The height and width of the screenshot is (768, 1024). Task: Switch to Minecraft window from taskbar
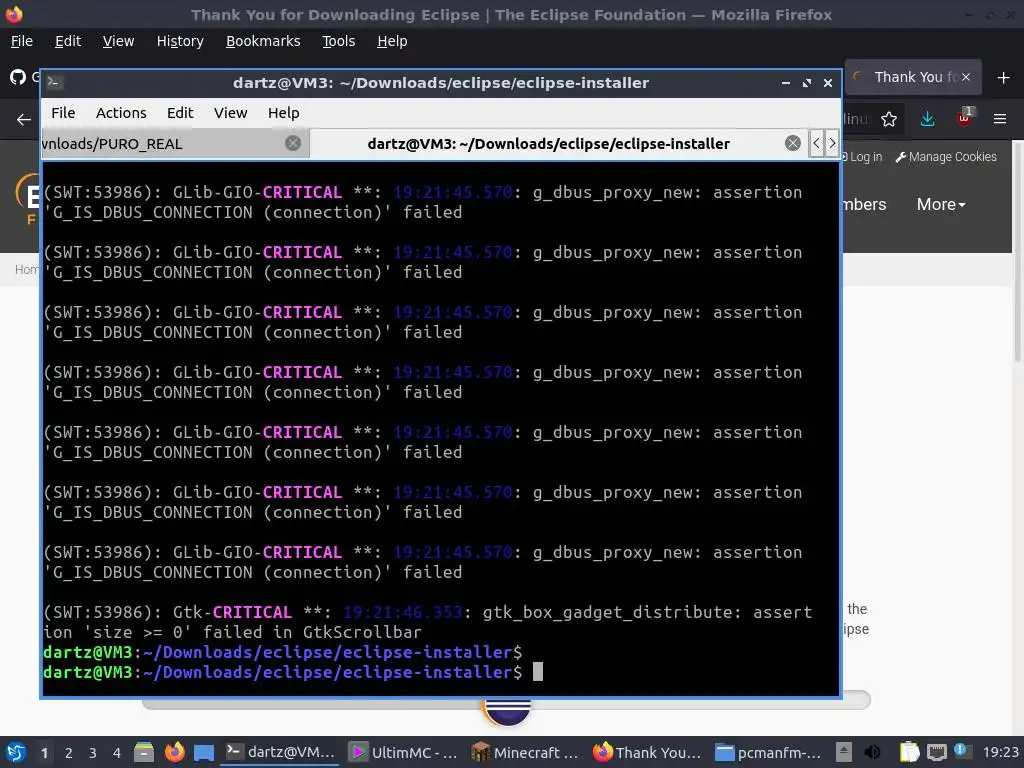[x=525, y=752]
